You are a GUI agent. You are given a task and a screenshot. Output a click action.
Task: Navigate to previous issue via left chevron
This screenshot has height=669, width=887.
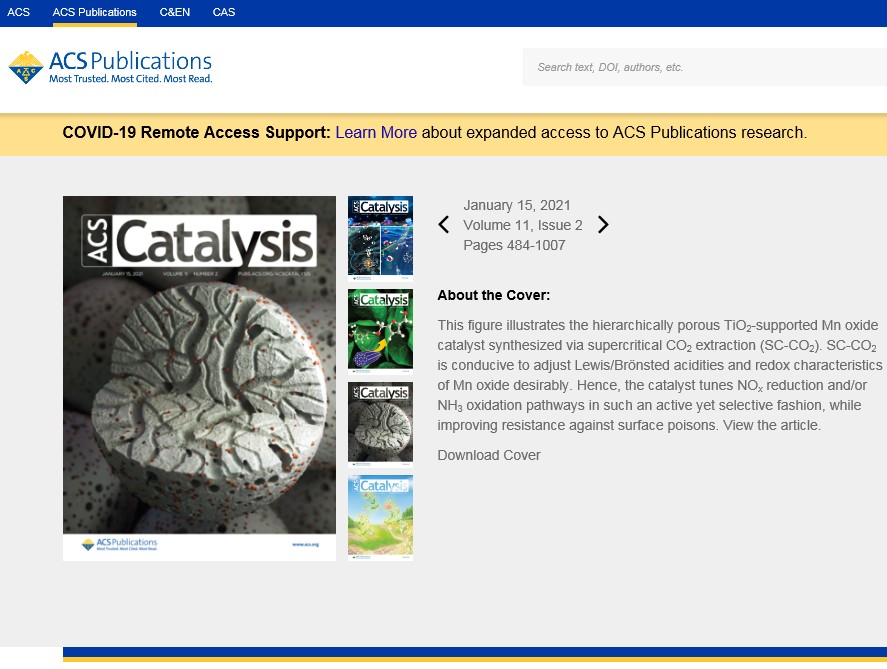pyautogui.click(x=443, y=225)
